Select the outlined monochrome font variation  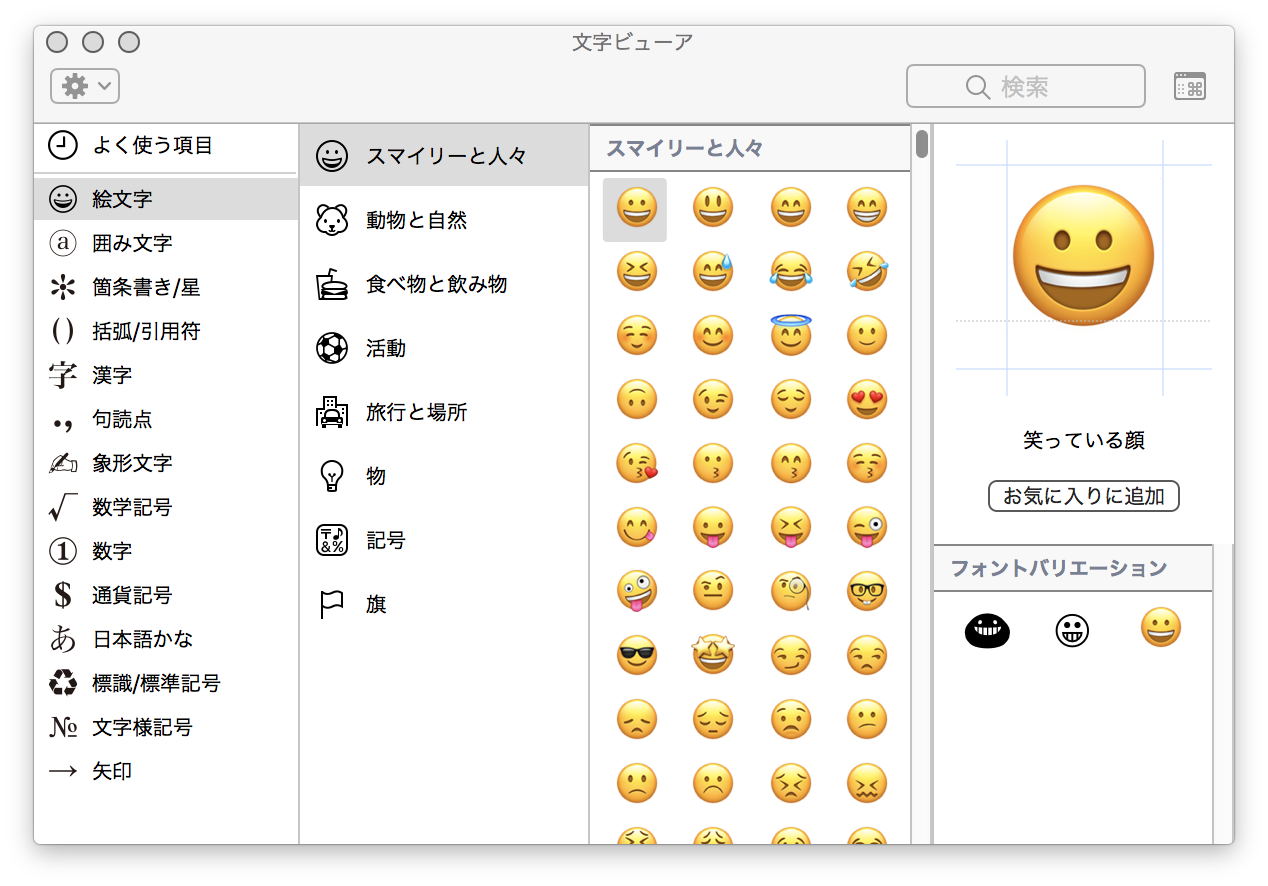1072,630
